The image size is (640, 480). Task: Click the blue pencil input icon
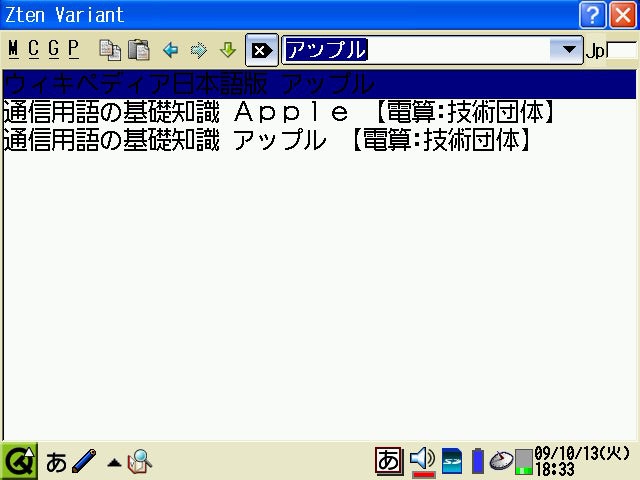point(84,461)
